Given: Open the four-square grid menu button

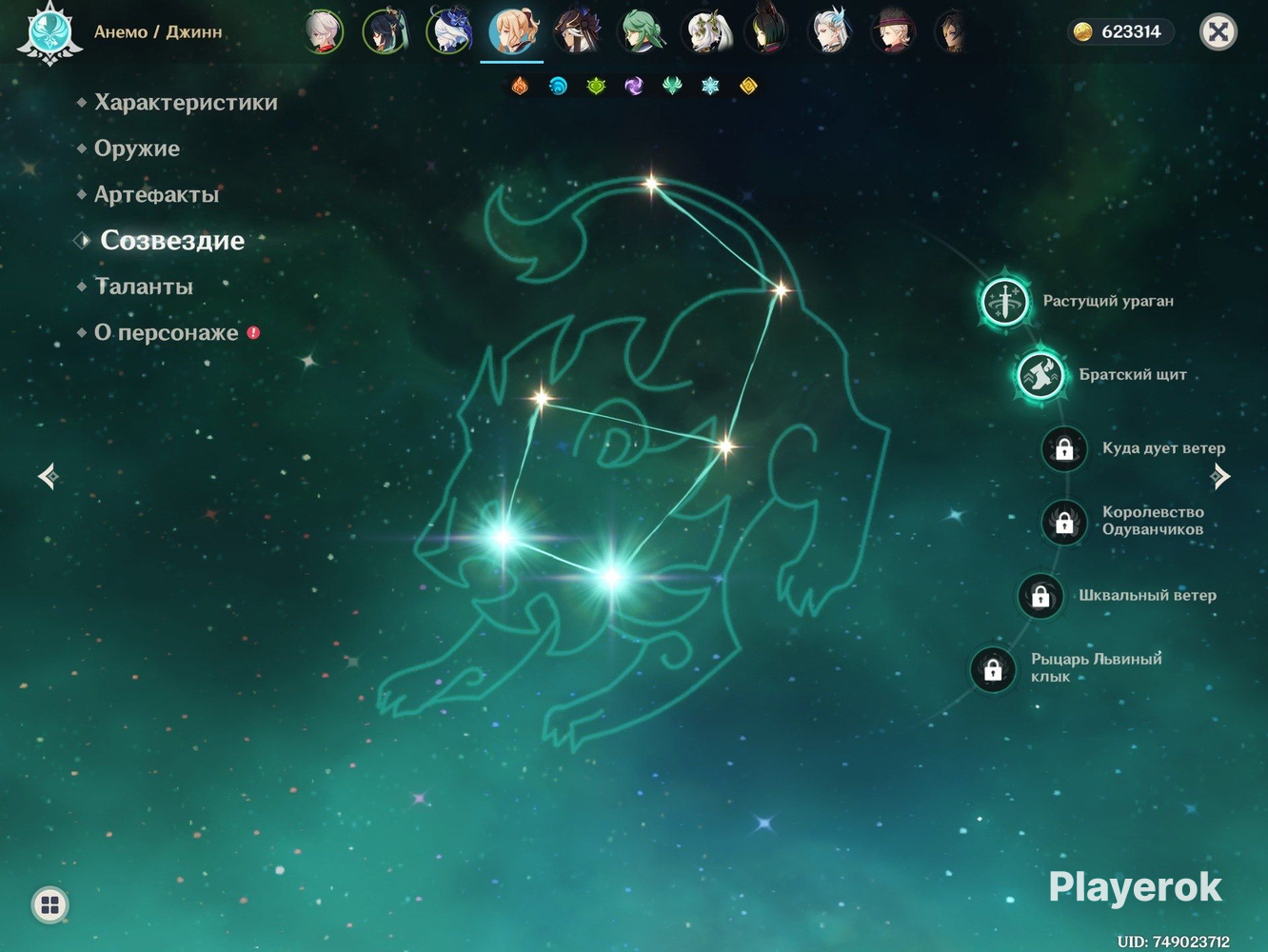Looking at the screenshot, I should coord(50,904).
